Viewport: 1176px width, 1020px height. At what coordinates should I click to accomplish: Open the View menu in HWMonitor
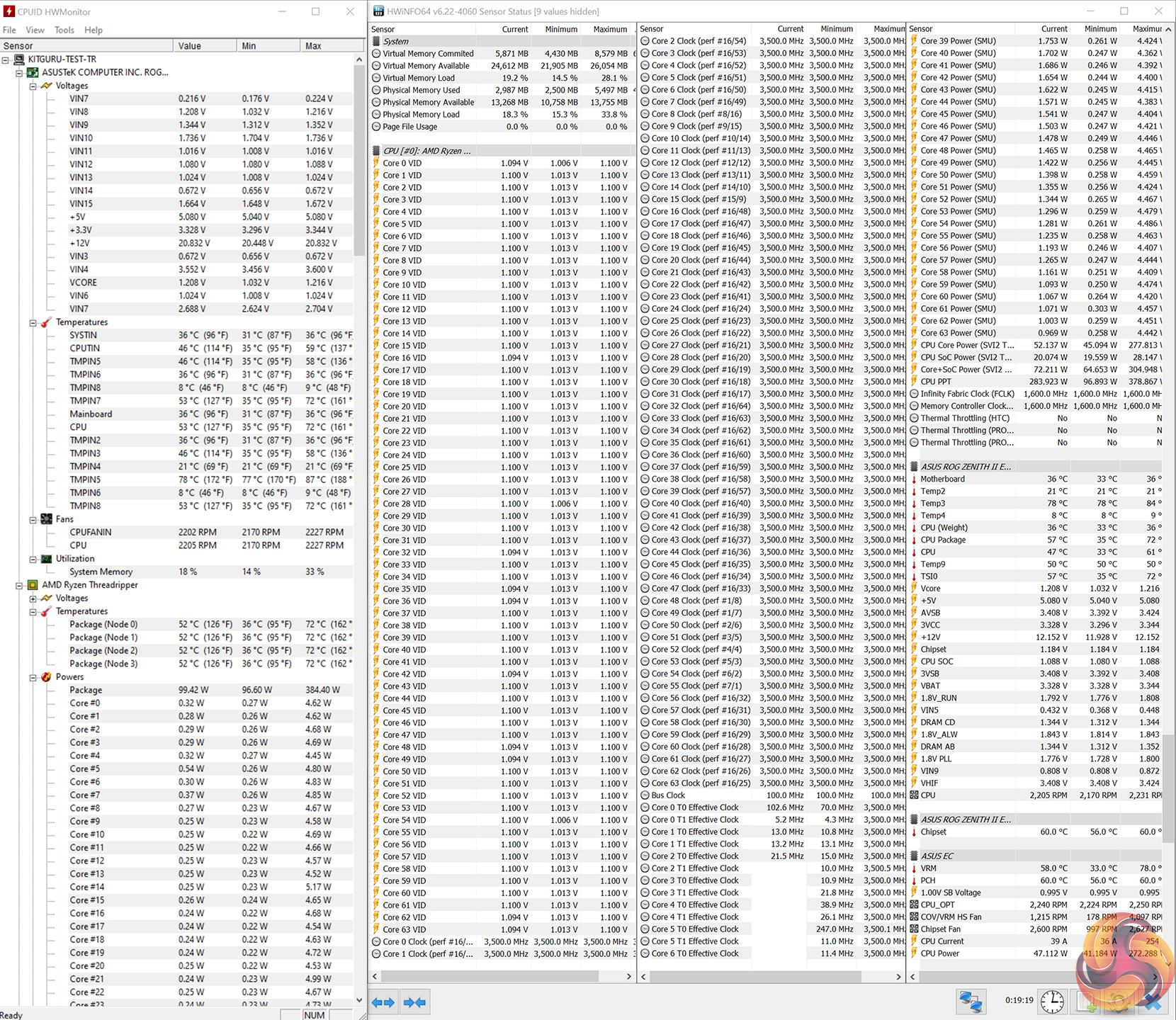[35, 30]
